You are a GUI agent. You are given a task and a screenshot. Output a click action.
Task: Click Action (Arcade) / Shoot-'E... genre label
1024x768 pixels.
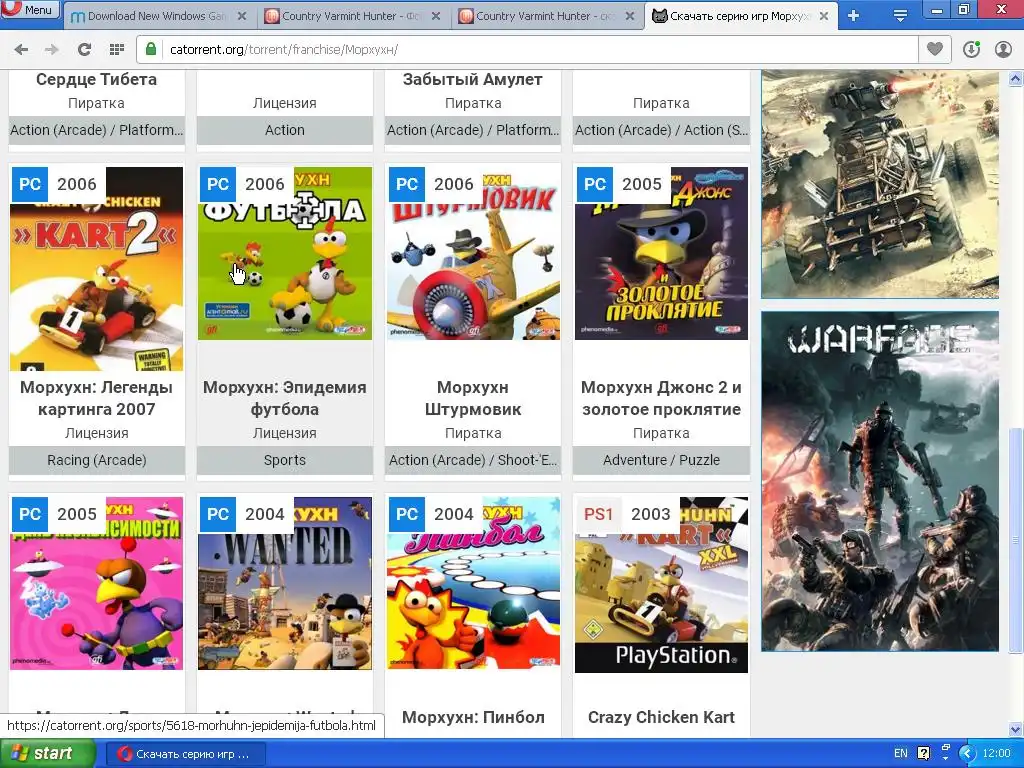pyautogui.click(x=473, y=460)
